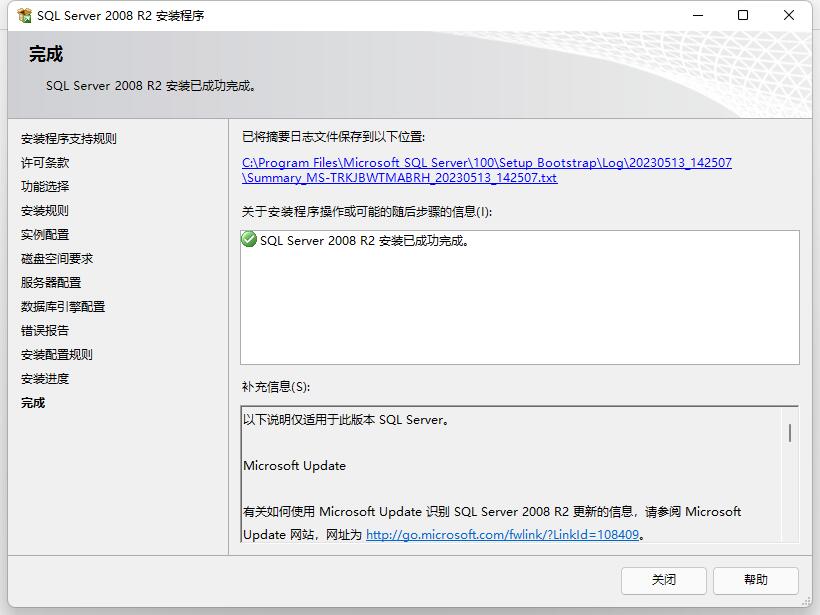This screenshot has width=820, height=615.
Task: Maximize the SQL Server setup window
Action: [x=743, y=15]
